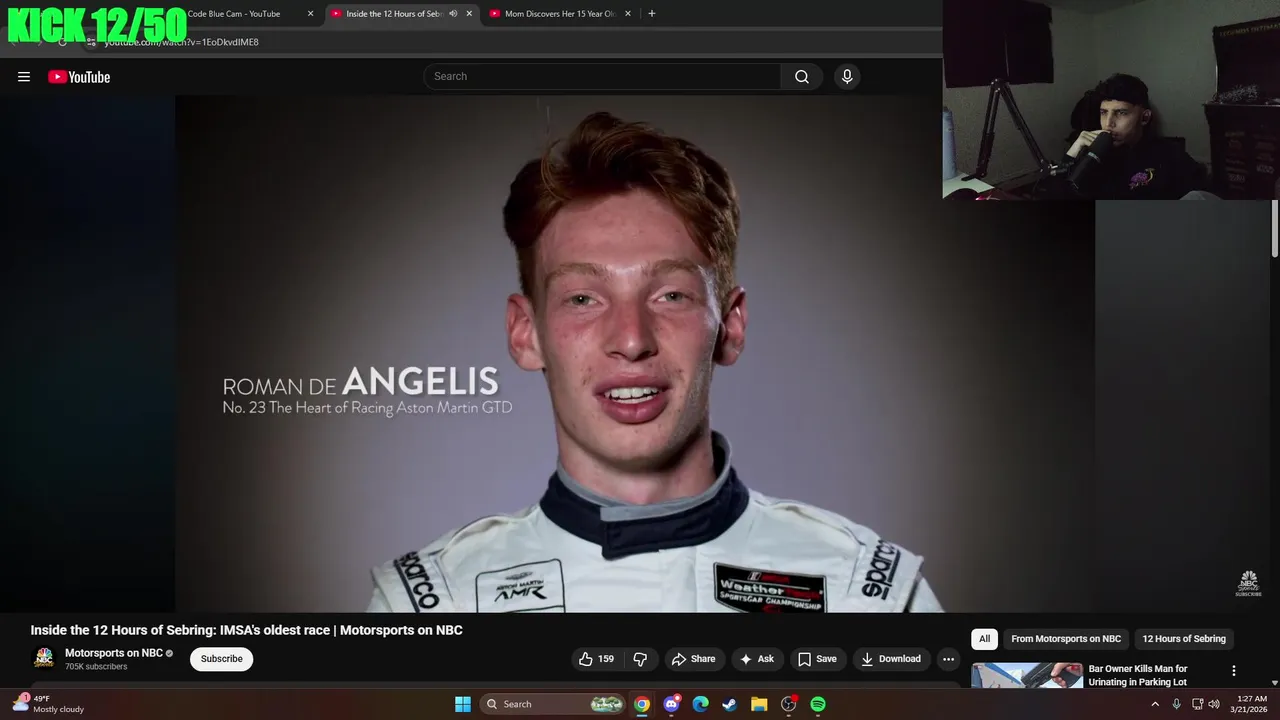1280x720 pixels.
Task: Focus the YouTube search input field
Action: (x=603, y=77)
